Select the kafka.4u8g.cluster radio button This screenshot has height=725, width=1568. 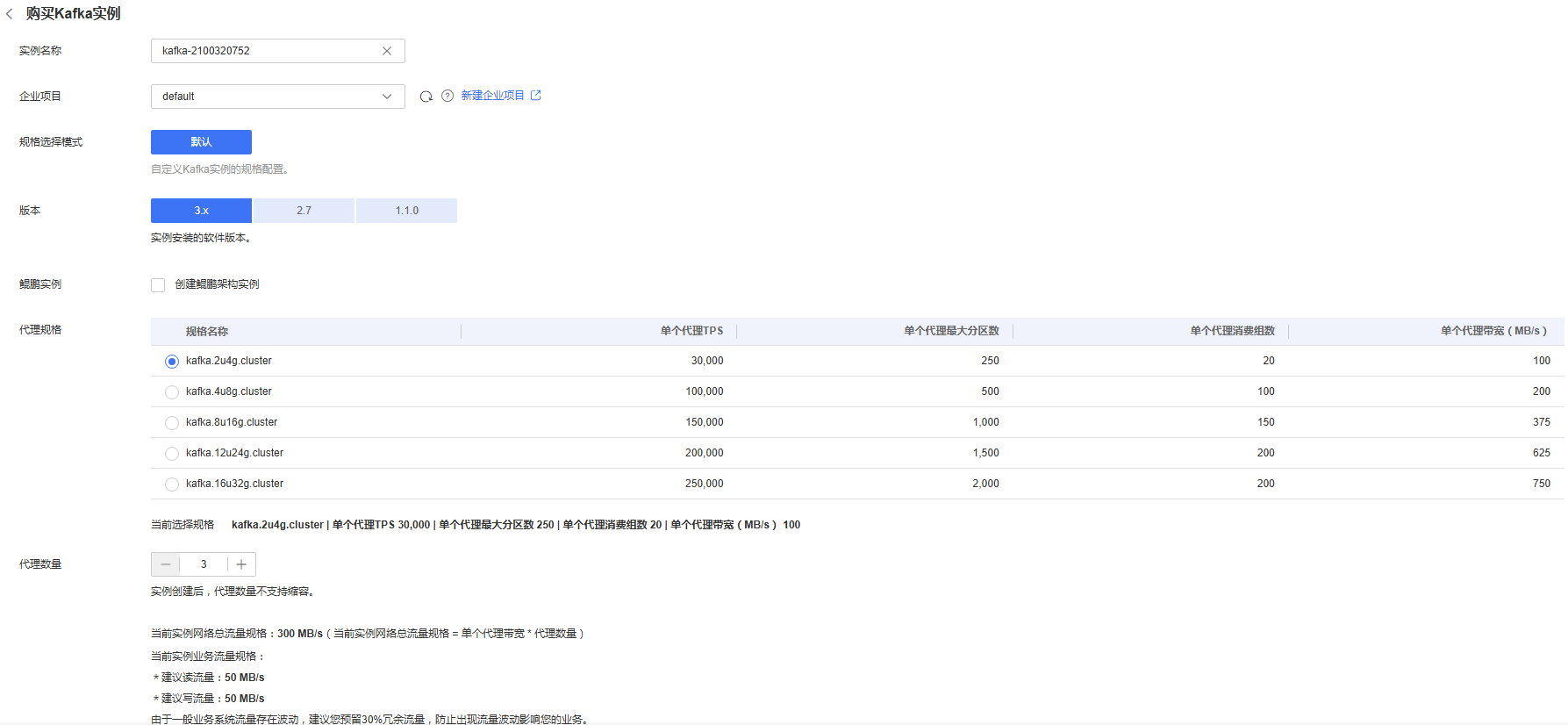pos(172,392)
